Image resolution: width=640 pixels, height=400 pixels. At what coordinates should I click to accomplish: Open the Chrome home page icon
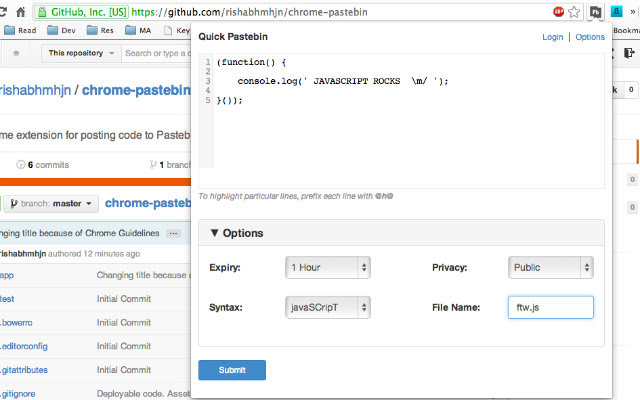coord(20,12)
